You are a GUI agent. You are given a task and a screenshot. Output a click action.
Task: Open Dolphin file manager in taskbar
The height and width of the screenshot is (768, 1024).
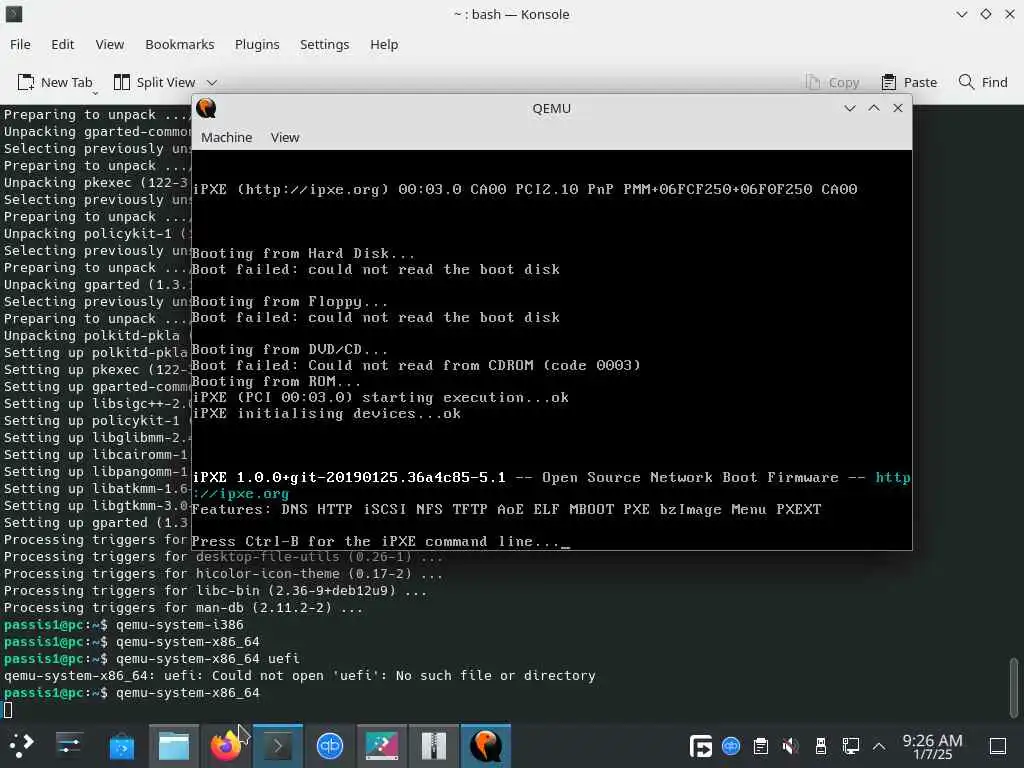click(174, 746)
